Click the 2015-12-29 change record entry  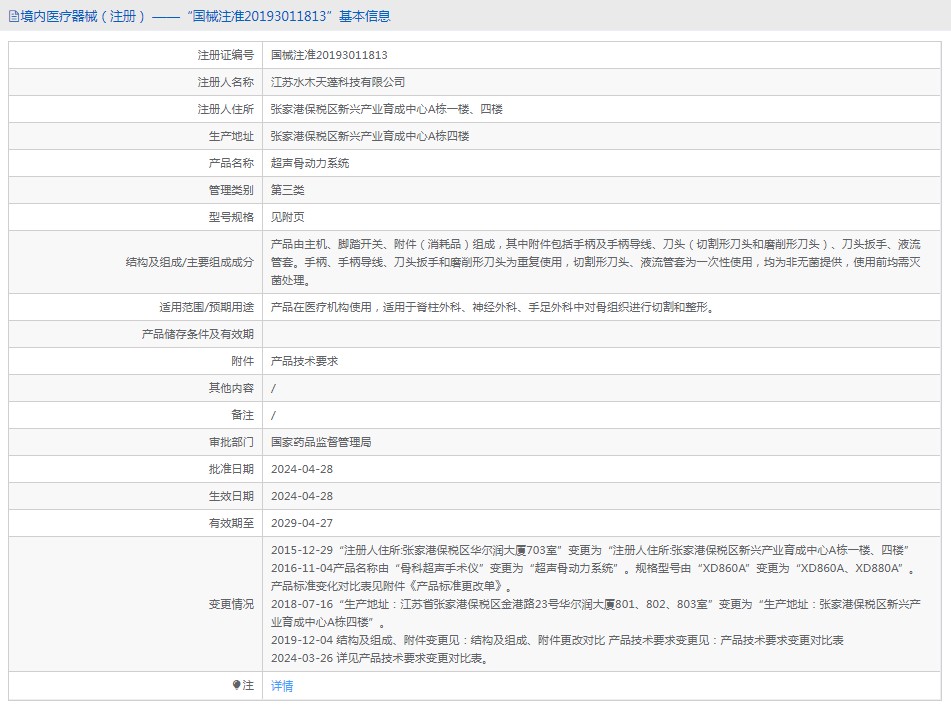[589, 550]
